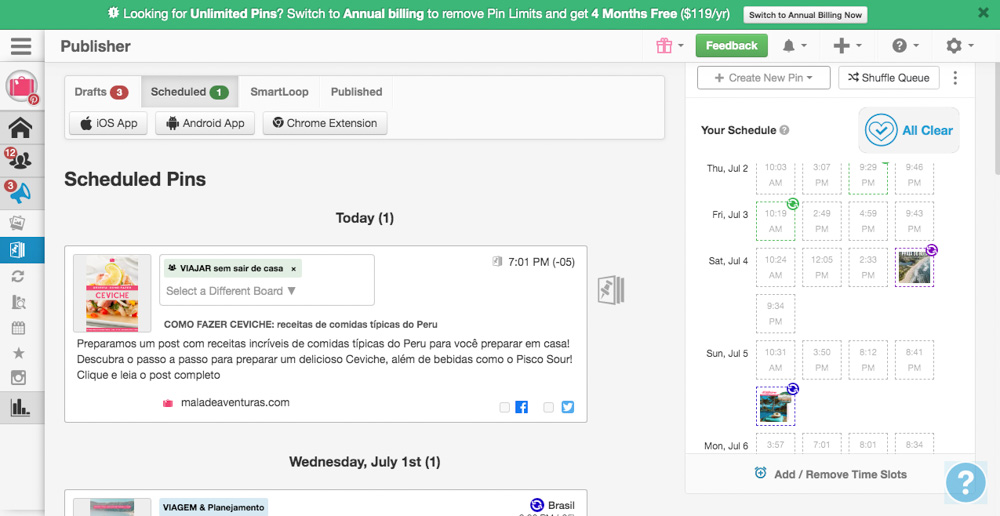The image size is (1000, 516).
Task: Expand the settings gear dropdown
Action: click(959, 46)
